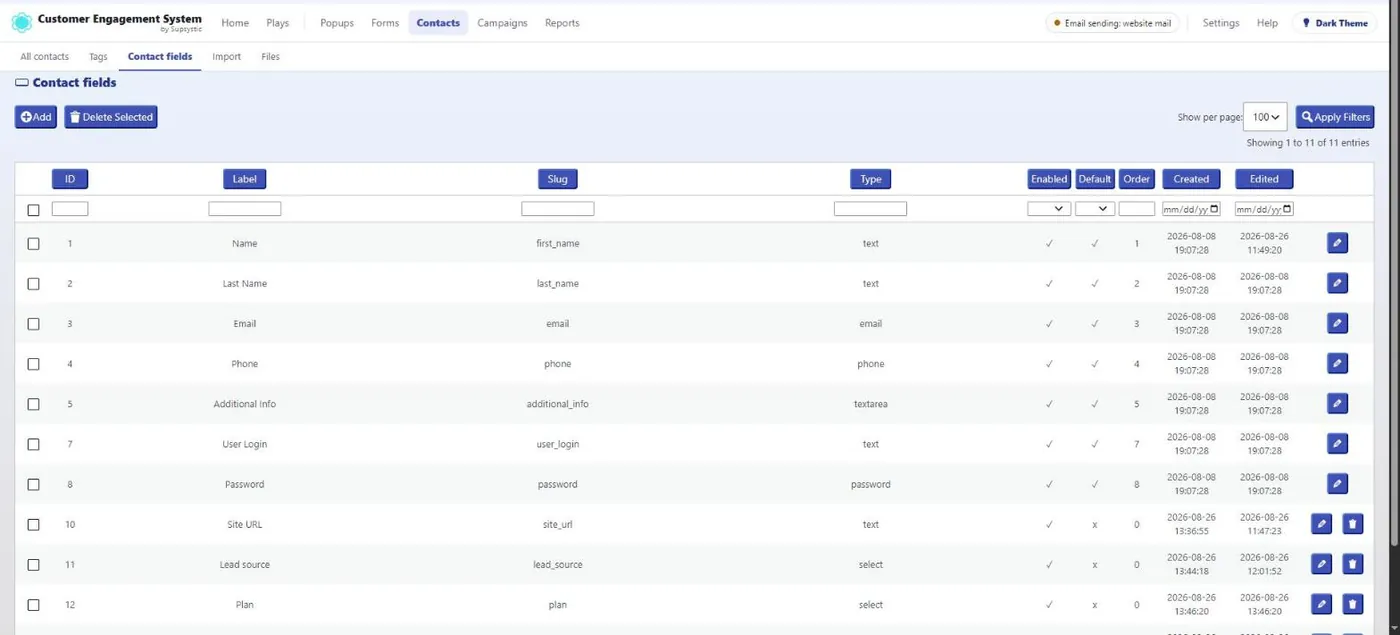This screenshot has height=635, width=1400.
Task: Open the Import tab
Action: 227,57
